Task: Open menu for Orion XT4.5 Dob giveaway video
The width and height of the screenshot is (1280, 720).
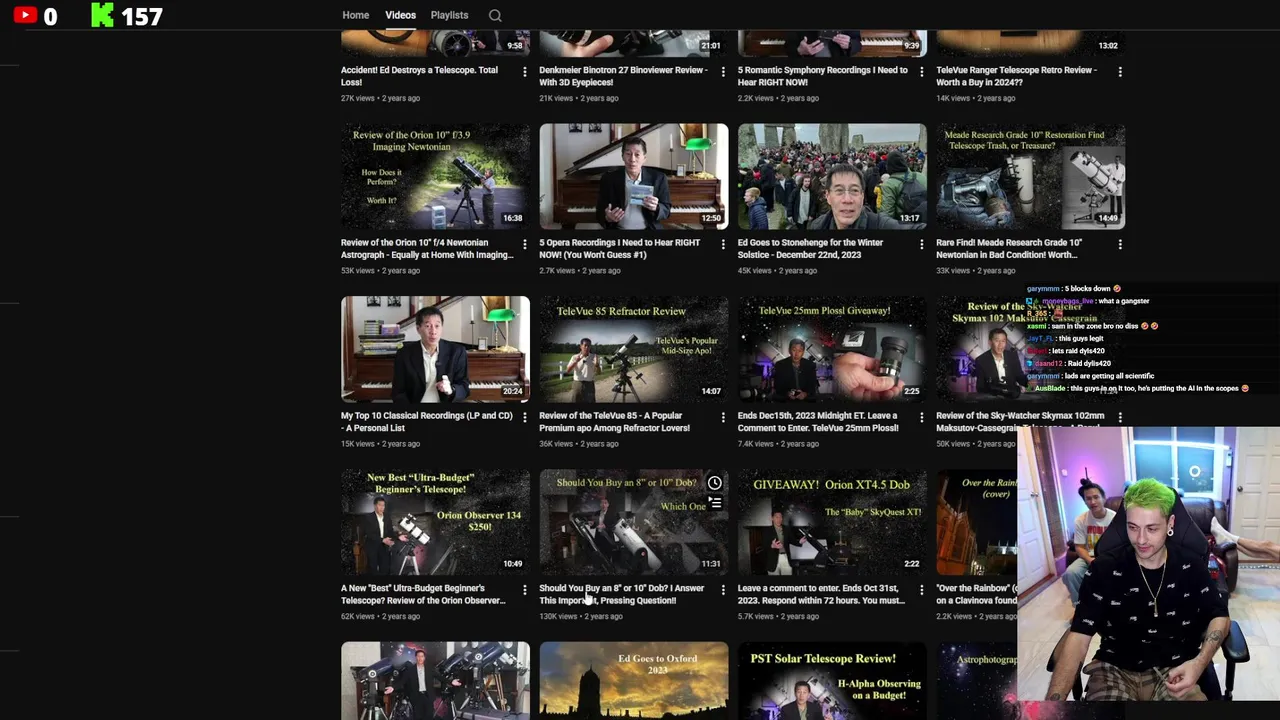Action: pos(921,590)
